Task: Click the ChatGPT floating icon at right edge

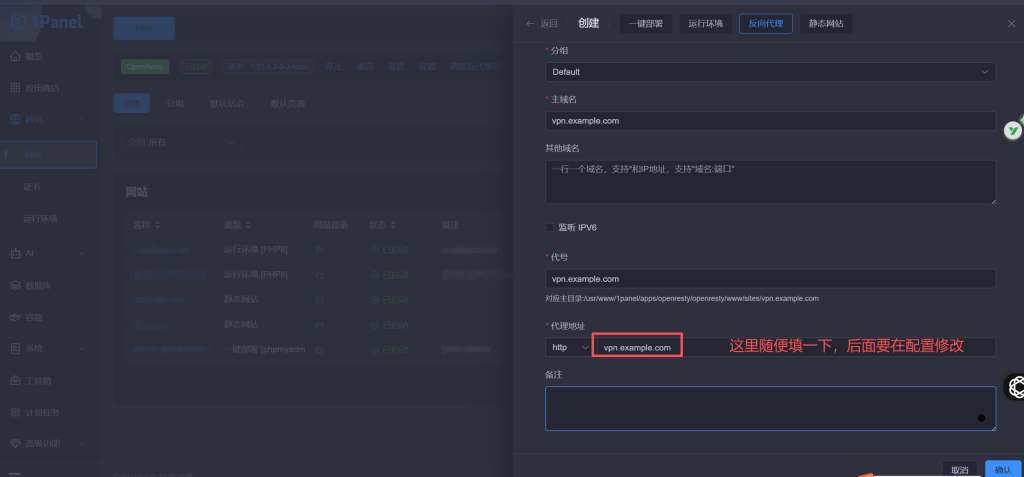Action: click(x=1016, y=387)
